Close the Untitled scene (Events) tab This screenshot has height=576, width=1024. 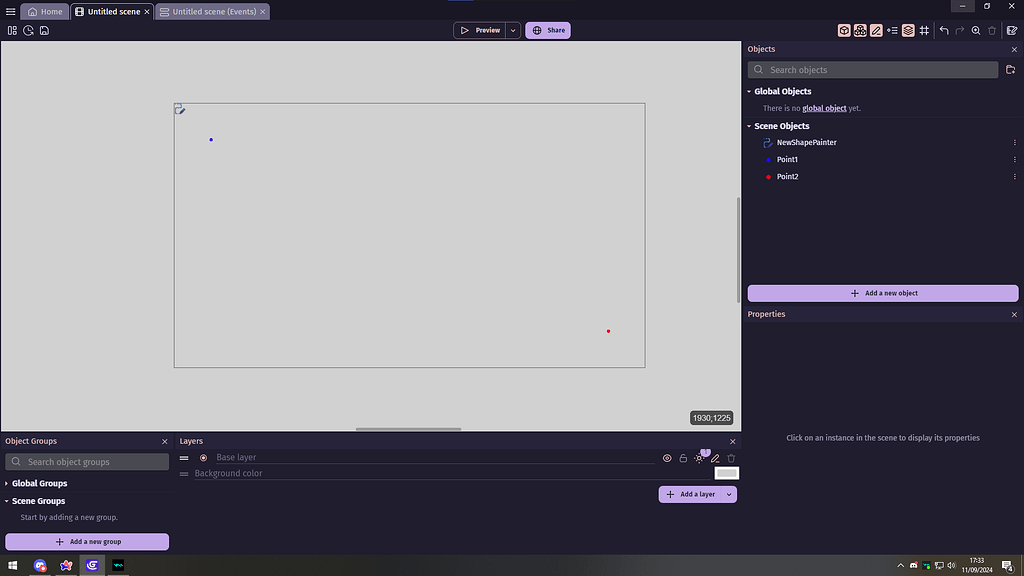click(263, 12)
